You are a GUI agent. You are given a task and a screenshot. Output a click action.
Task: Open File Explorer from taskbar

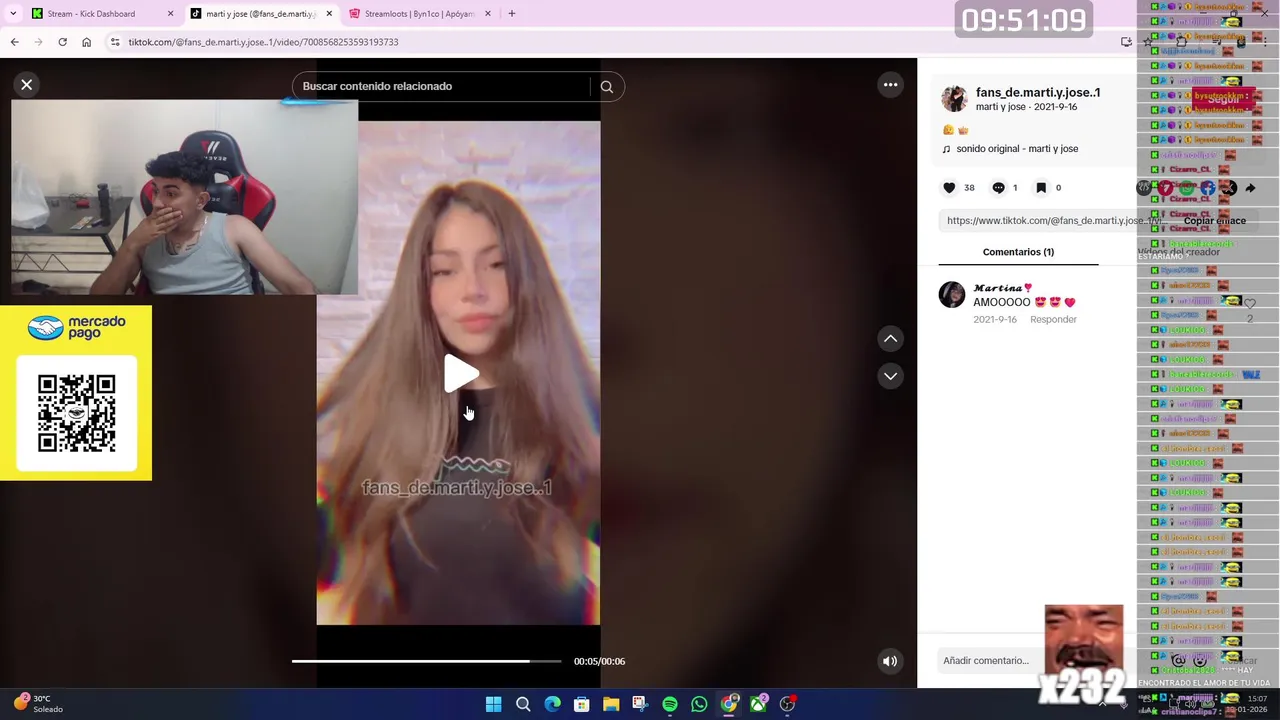[x=611, y=705]
